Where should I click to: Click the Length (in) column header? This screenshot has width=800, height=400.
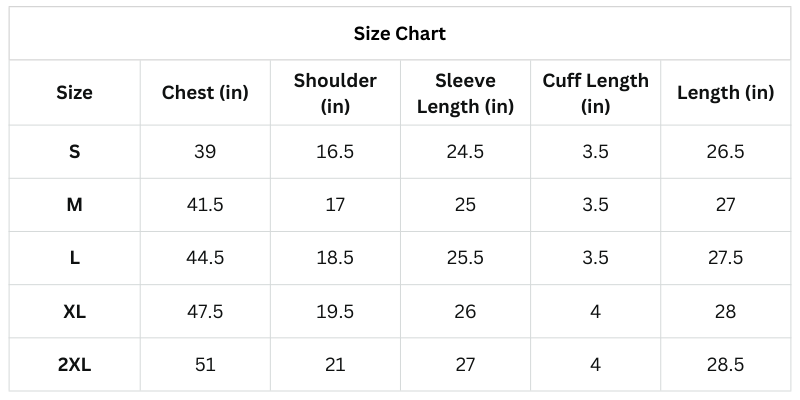coord(725,93)
